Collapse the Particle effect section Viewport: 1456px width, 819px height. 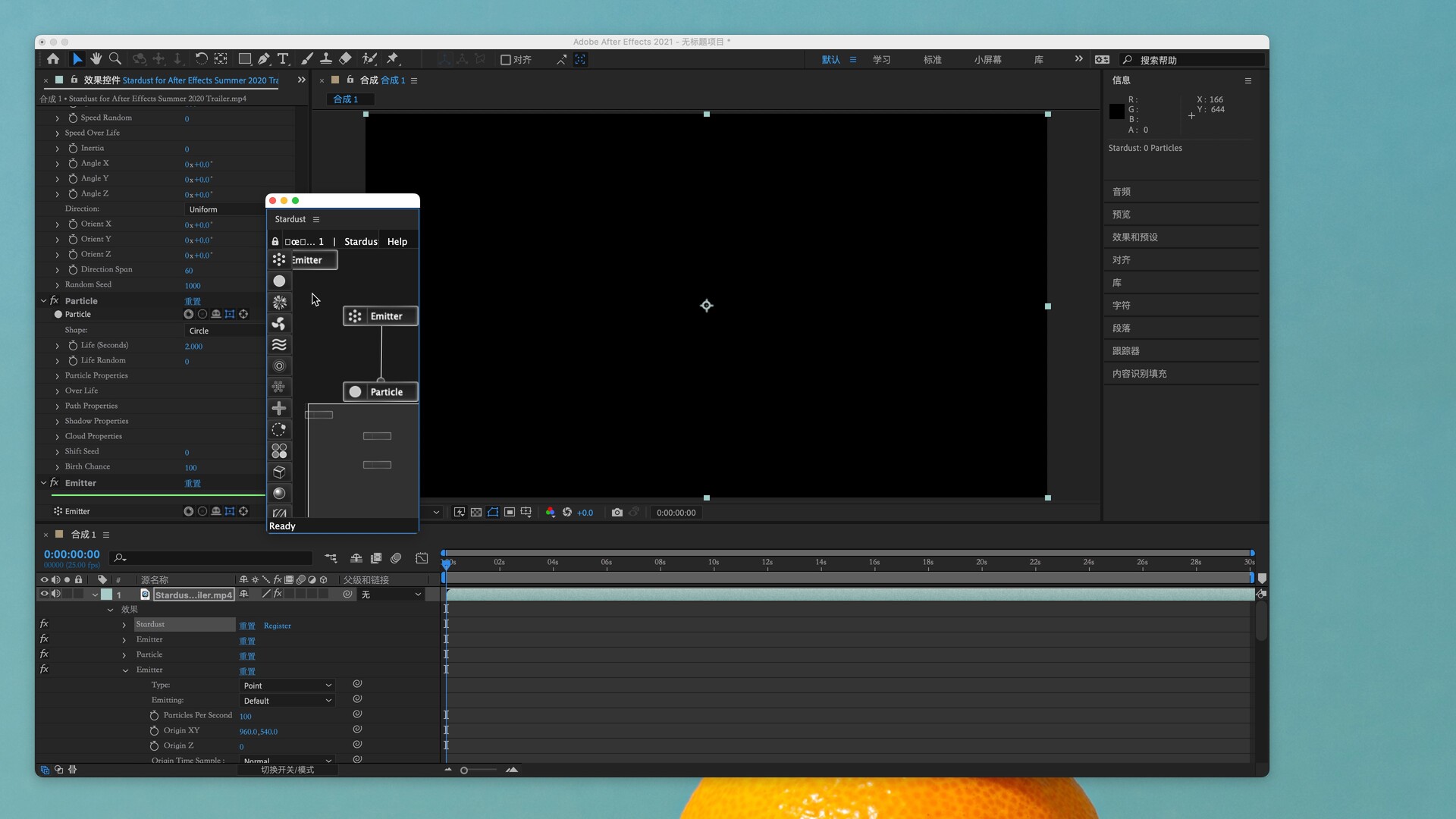tap(43, 300)
